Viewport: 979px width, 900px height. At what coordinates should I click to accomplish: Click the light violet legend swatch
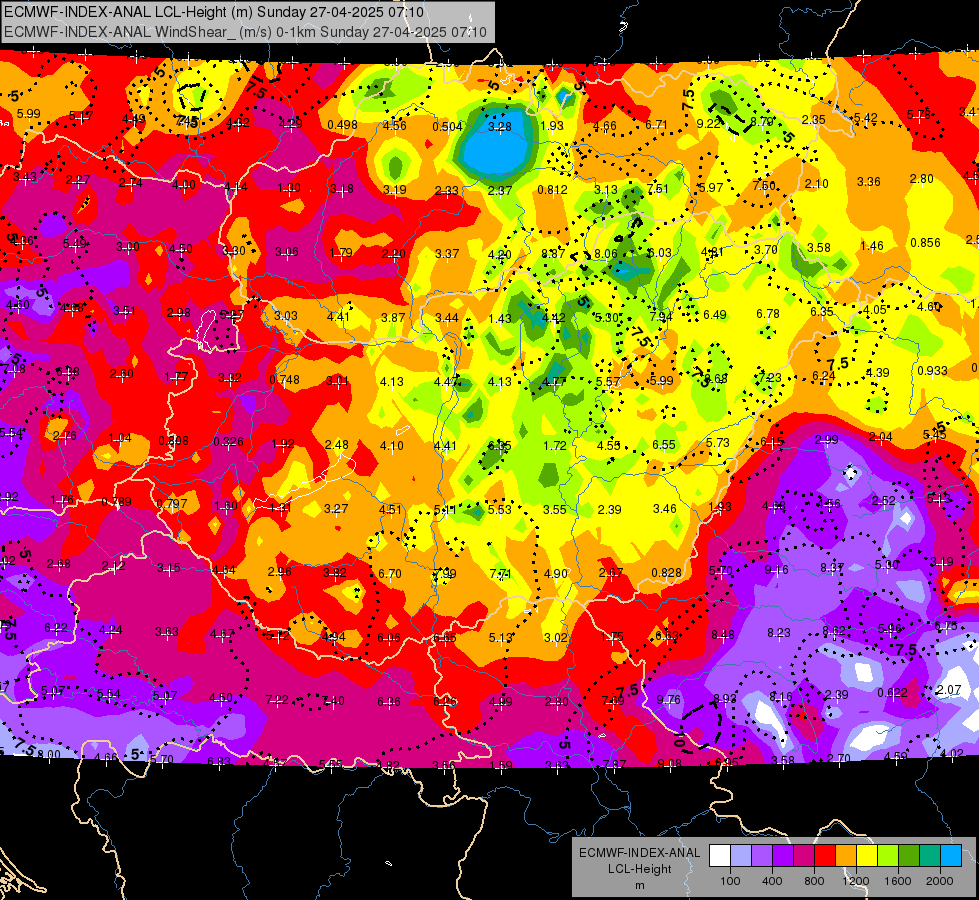[762, 856]
